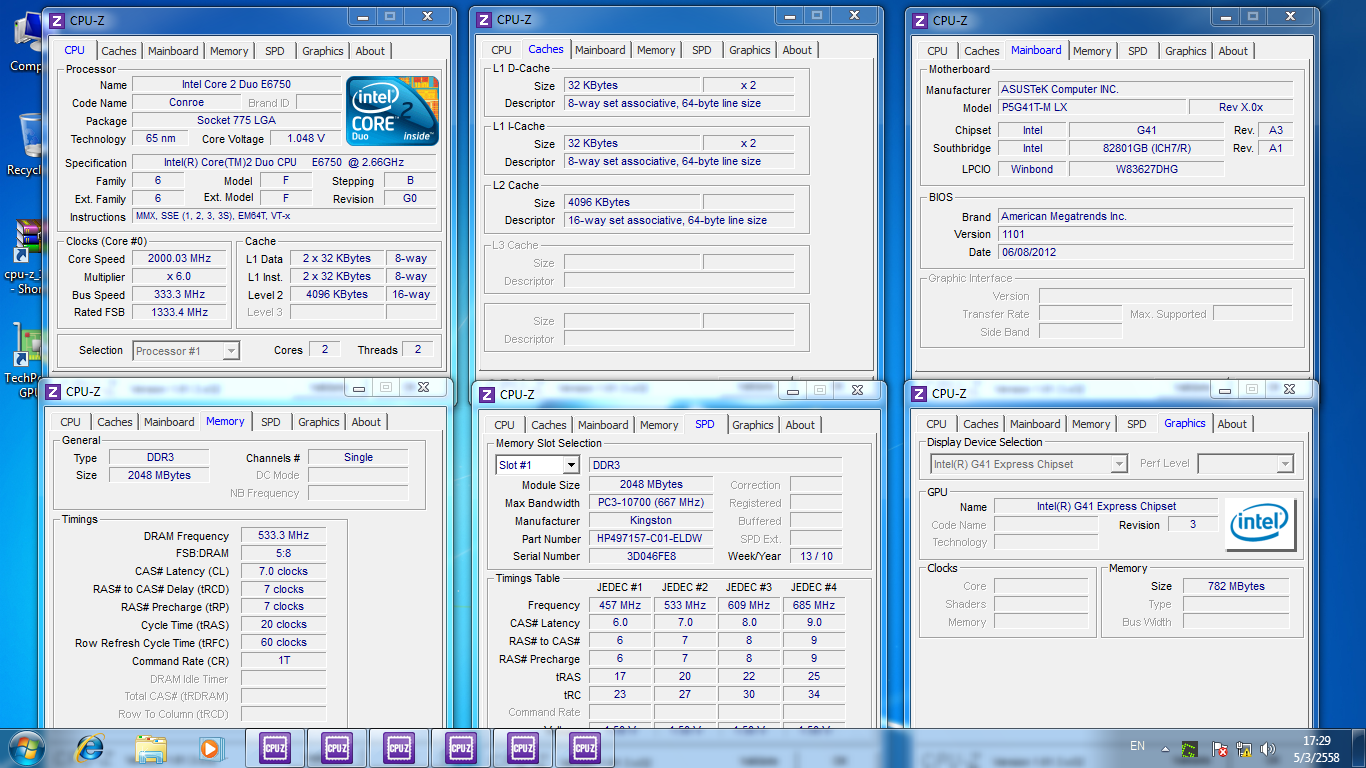
Task: Click the rated FSB value '1333.4 MHz'
Action: coord(181,313)
